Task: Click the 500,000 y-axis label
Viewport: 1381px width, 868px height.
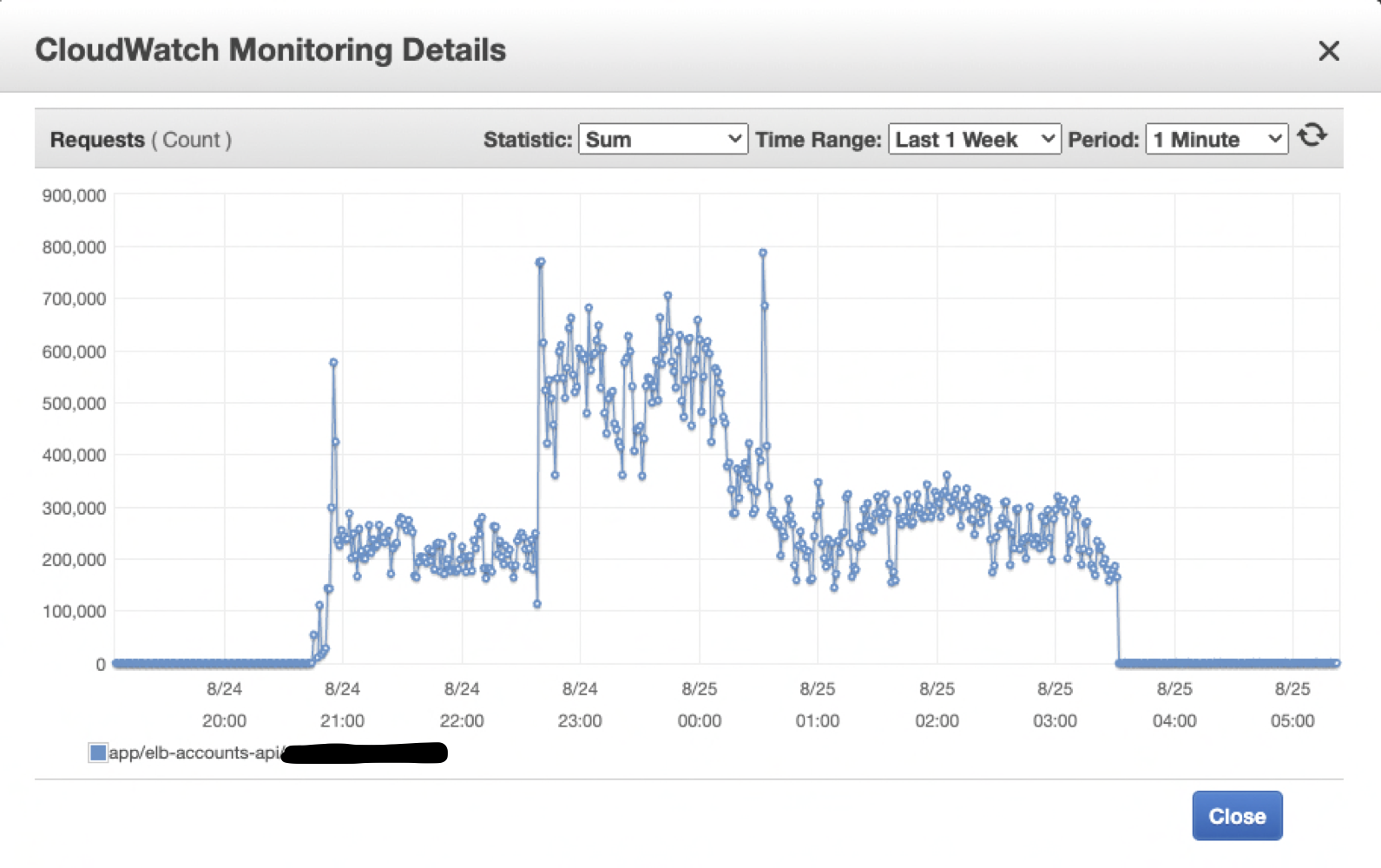Action: (x=74, y=404)
